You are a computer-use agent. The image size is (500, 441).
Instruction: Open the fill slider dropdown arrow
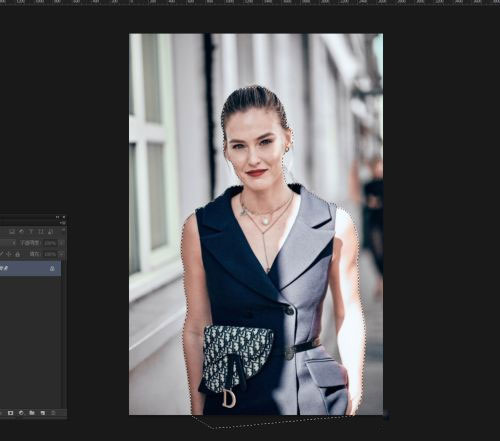click(61, 254)
